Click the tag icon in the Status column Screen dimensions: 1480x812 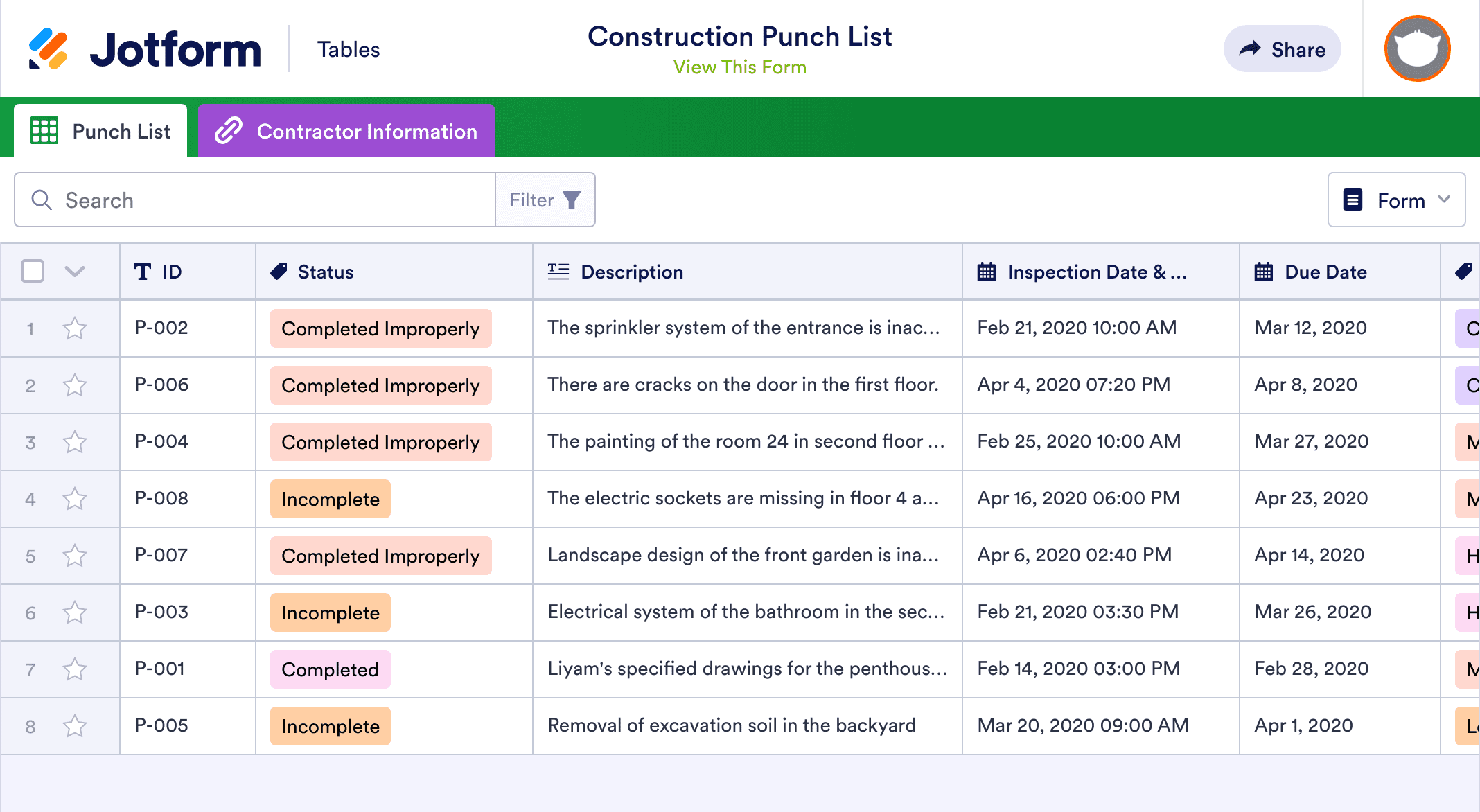pos(278,272)
